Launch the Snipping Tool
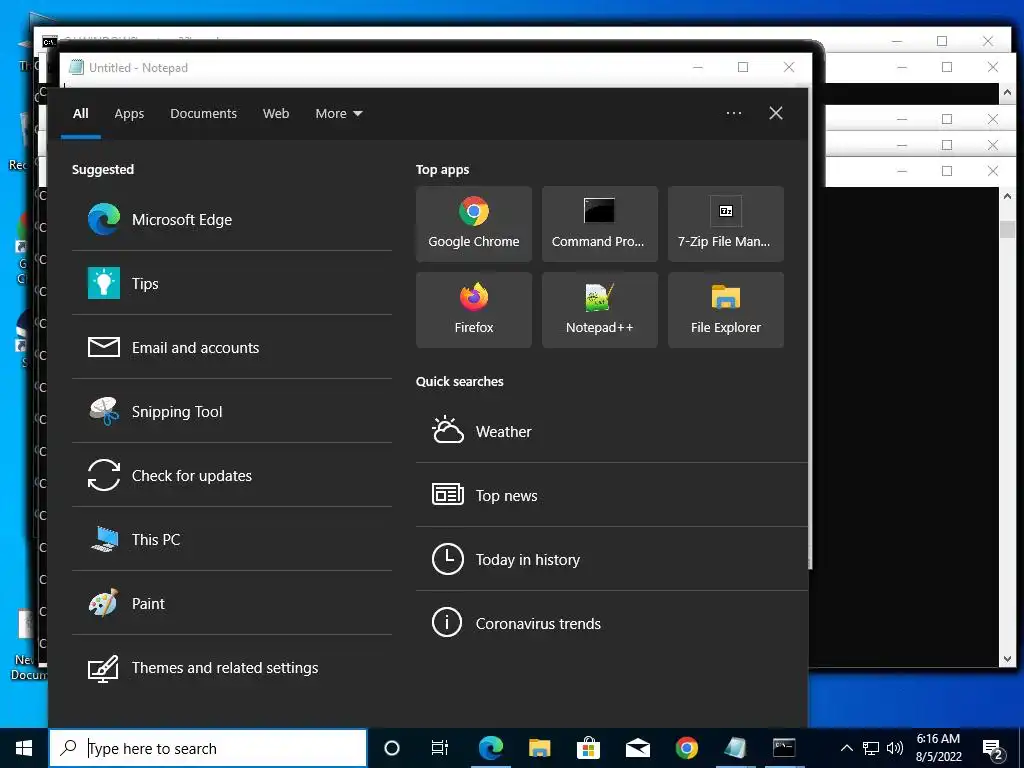 coord(232,411)
